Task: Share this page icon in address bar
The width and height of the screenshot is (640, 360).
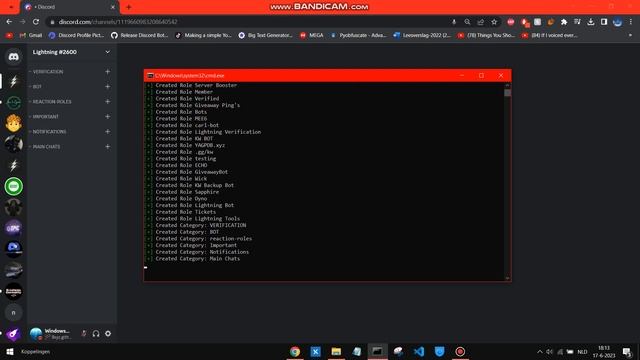Action: tap(481, 22)
